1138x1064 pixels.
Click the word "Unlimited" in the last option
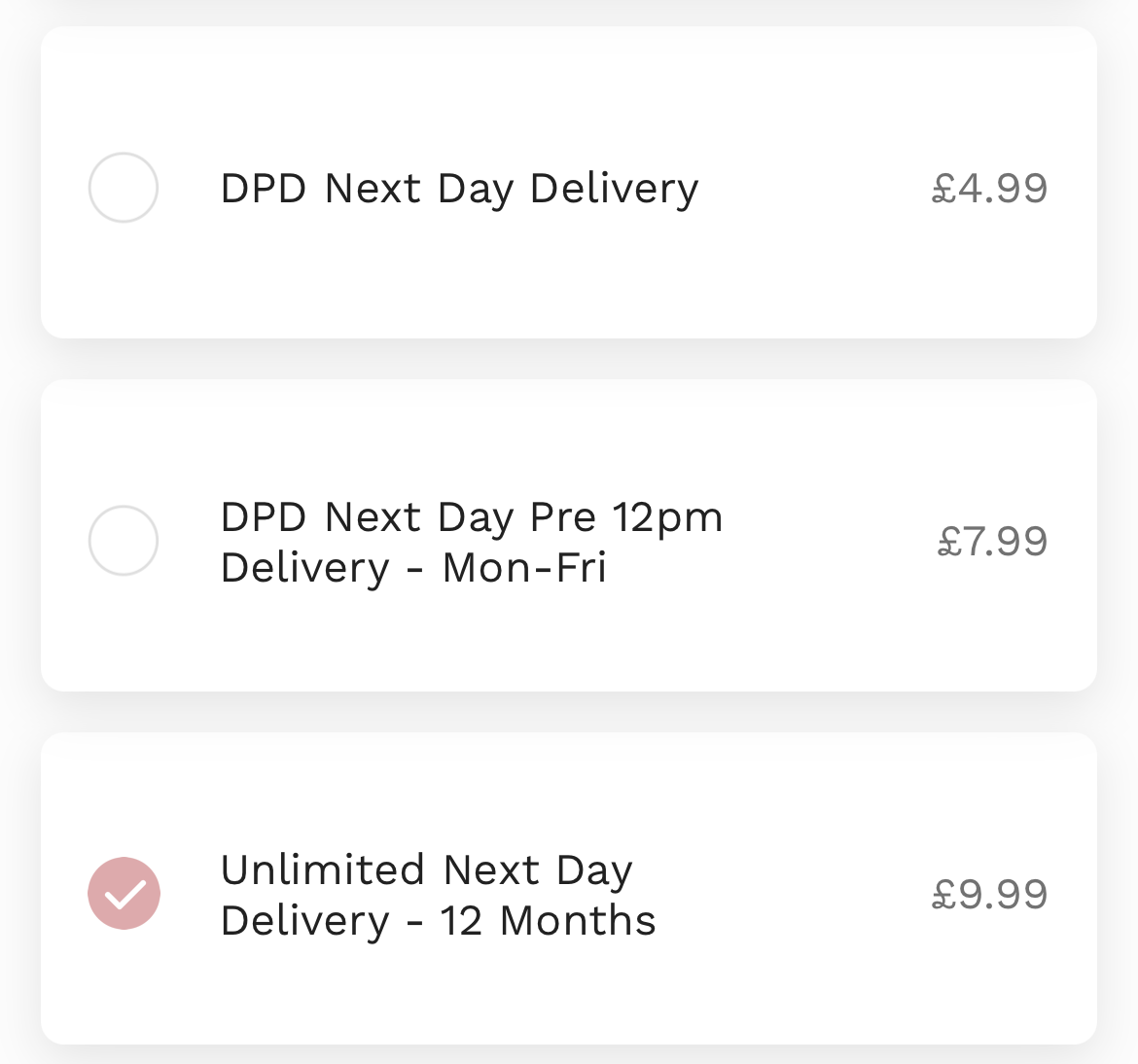pos(323,870)
